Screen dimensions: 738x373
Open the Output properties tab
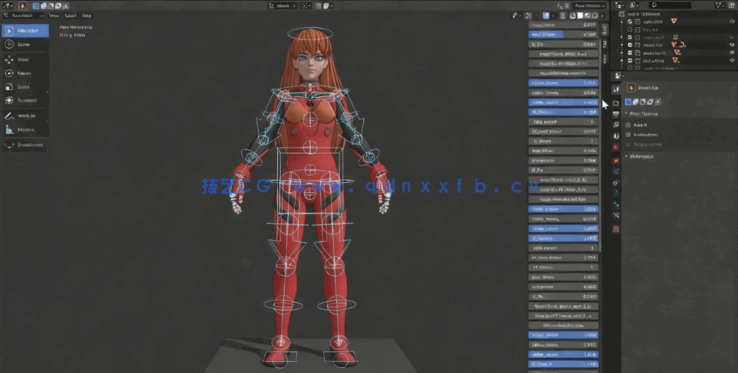[616, 114]
